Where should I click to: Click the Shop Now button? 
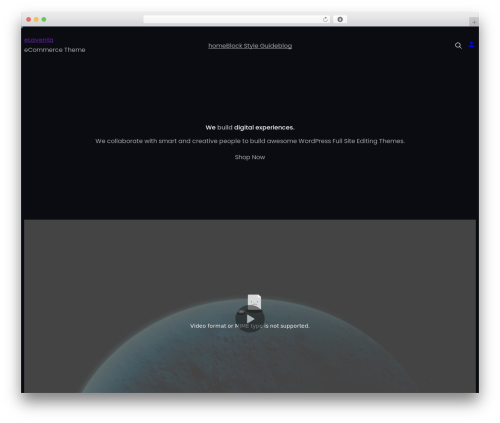point(250,157)
